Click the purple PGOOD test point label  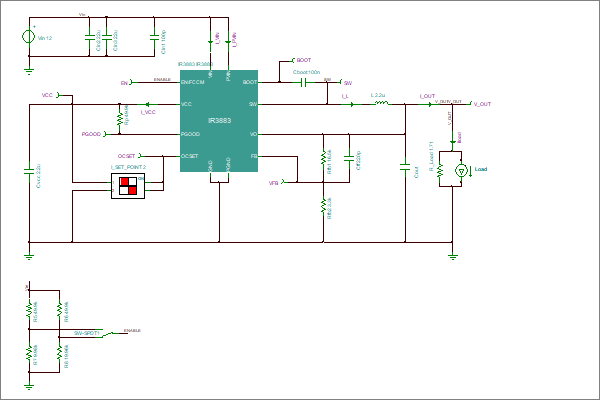[91, 134]
